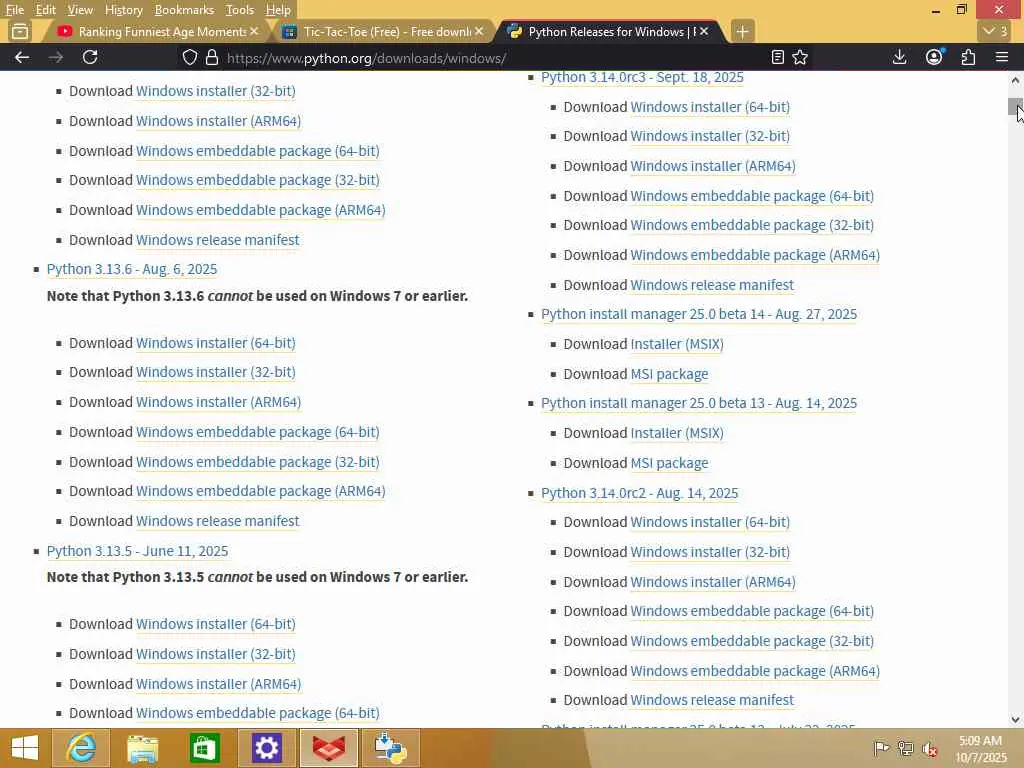This screenshot has height=768, width=1024.
Task: Open the tracking protection shield icon
Action: (x=189, y=57)
